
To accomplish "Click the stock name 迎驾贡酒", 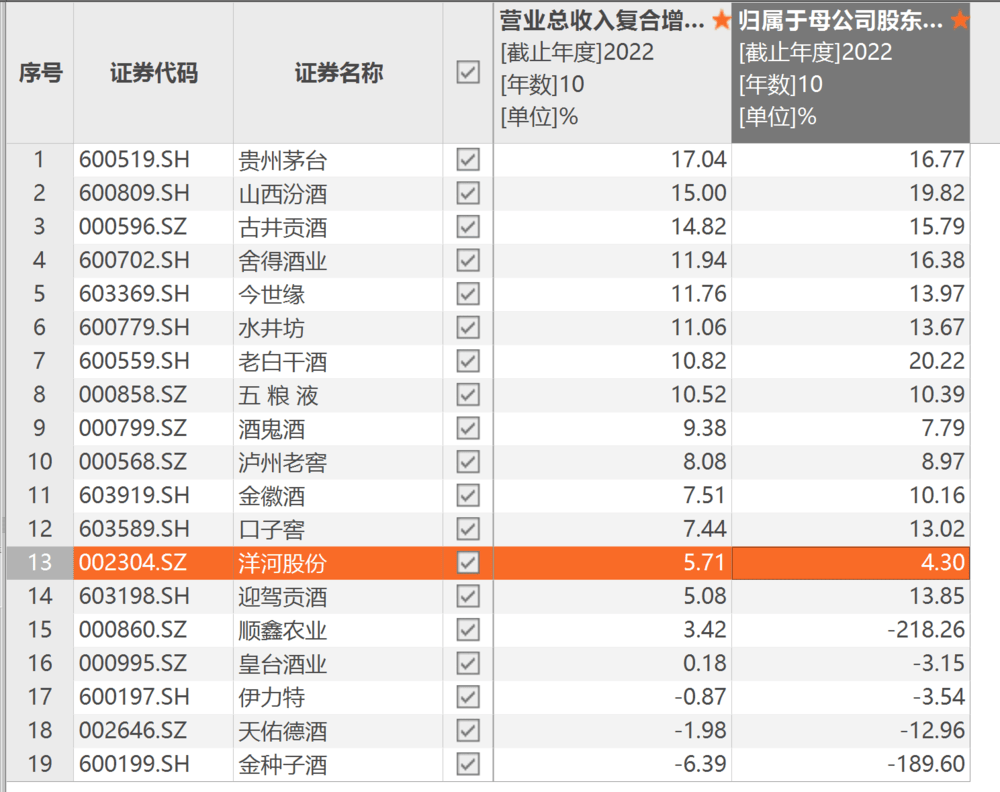I will [x=283, y=597].
